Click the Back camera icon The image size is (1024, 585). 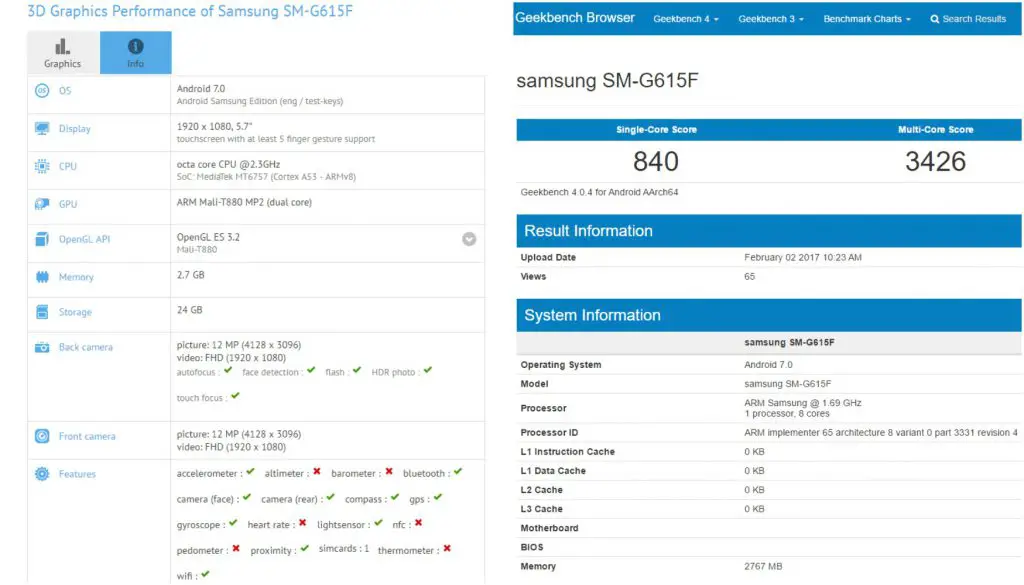pyautogui.click(x=42, y=347)
